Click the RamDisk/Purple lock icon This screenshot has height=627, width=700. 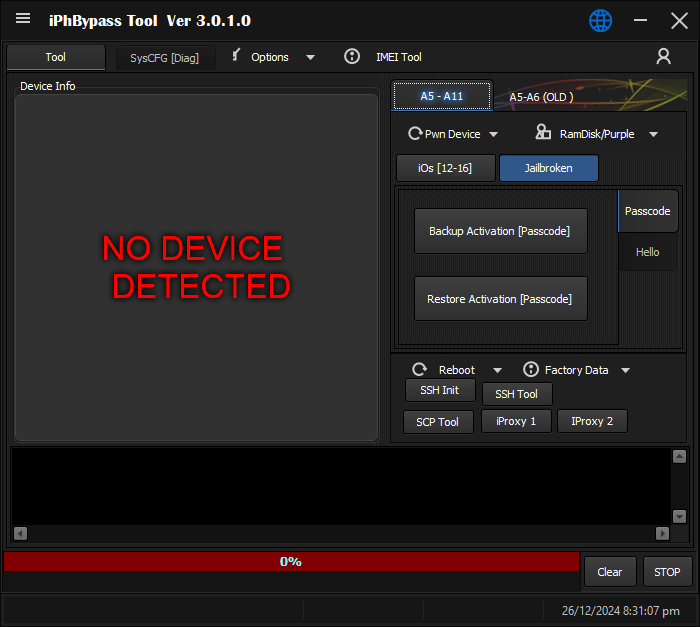[x=543, y=132]
